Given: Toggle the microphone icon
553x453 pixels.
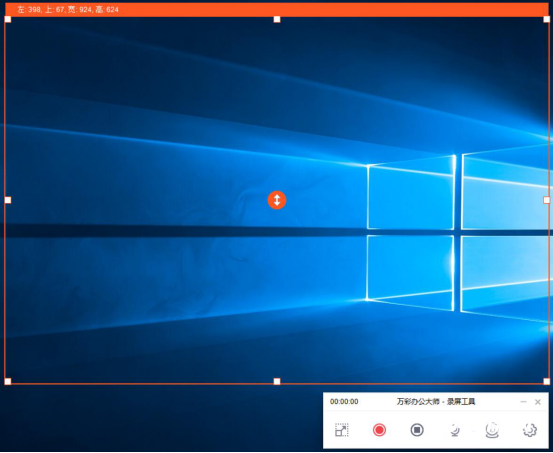Looking at the screenshot, I should pos(455,430).
